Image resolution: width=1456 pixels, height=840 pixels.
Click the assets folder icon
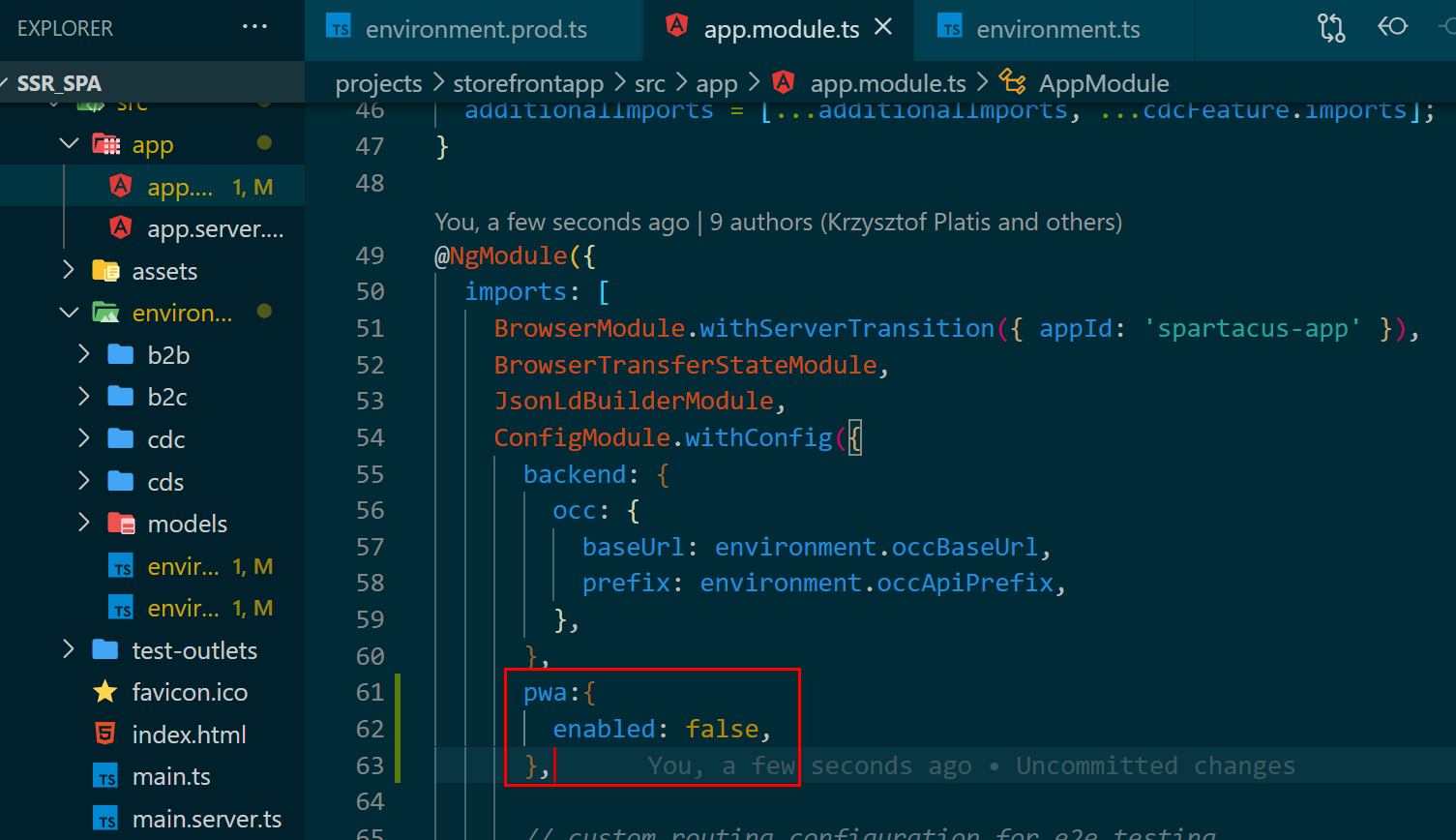pos(105,270)
